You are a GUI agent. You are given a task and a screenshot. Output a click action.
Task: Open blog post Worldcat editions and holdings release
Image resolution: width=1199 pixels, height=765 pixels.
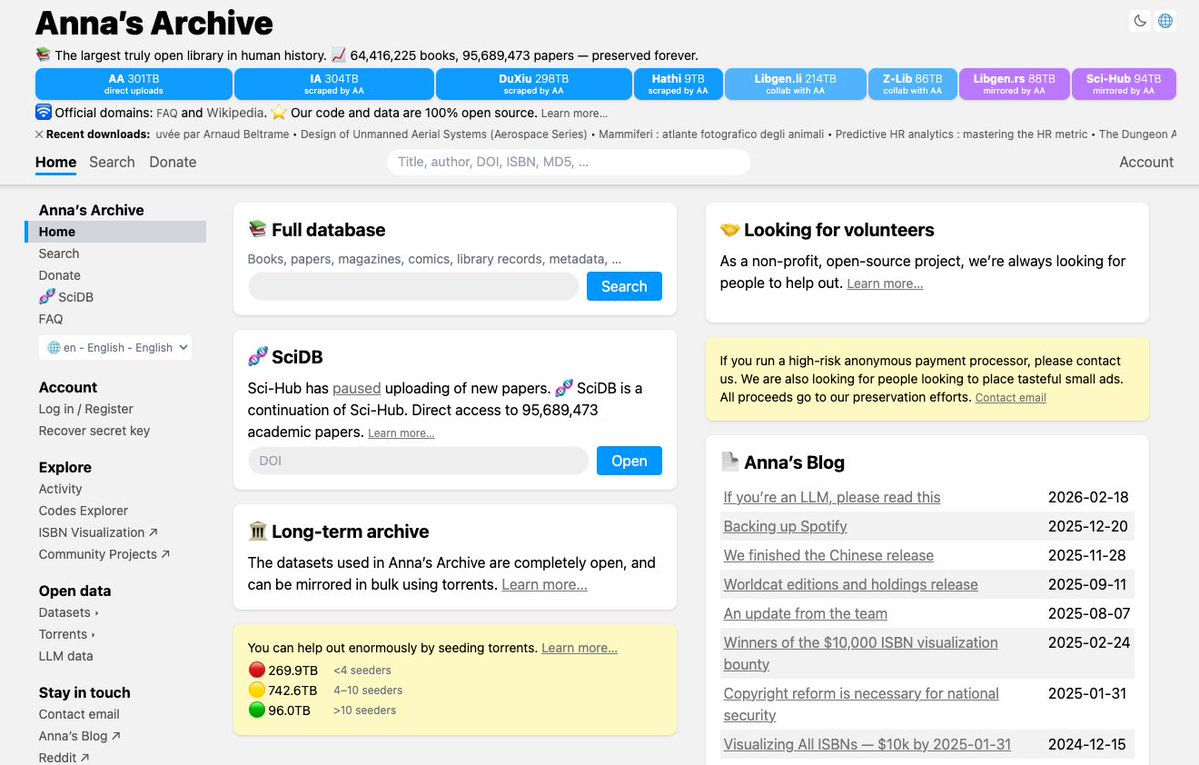click(x=850, y=584)
